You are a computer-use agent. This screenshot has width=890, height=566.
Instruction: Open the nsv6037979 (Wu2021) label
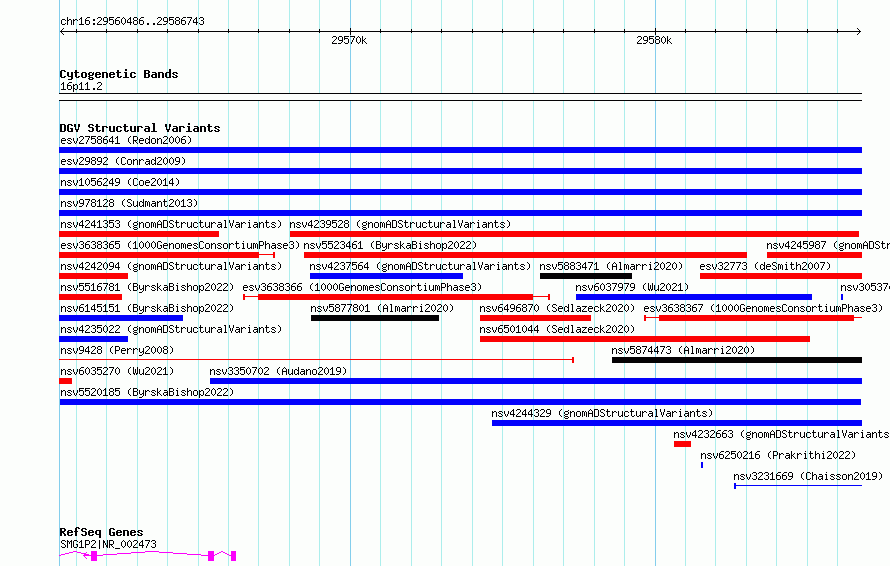(x=632, y=287)
